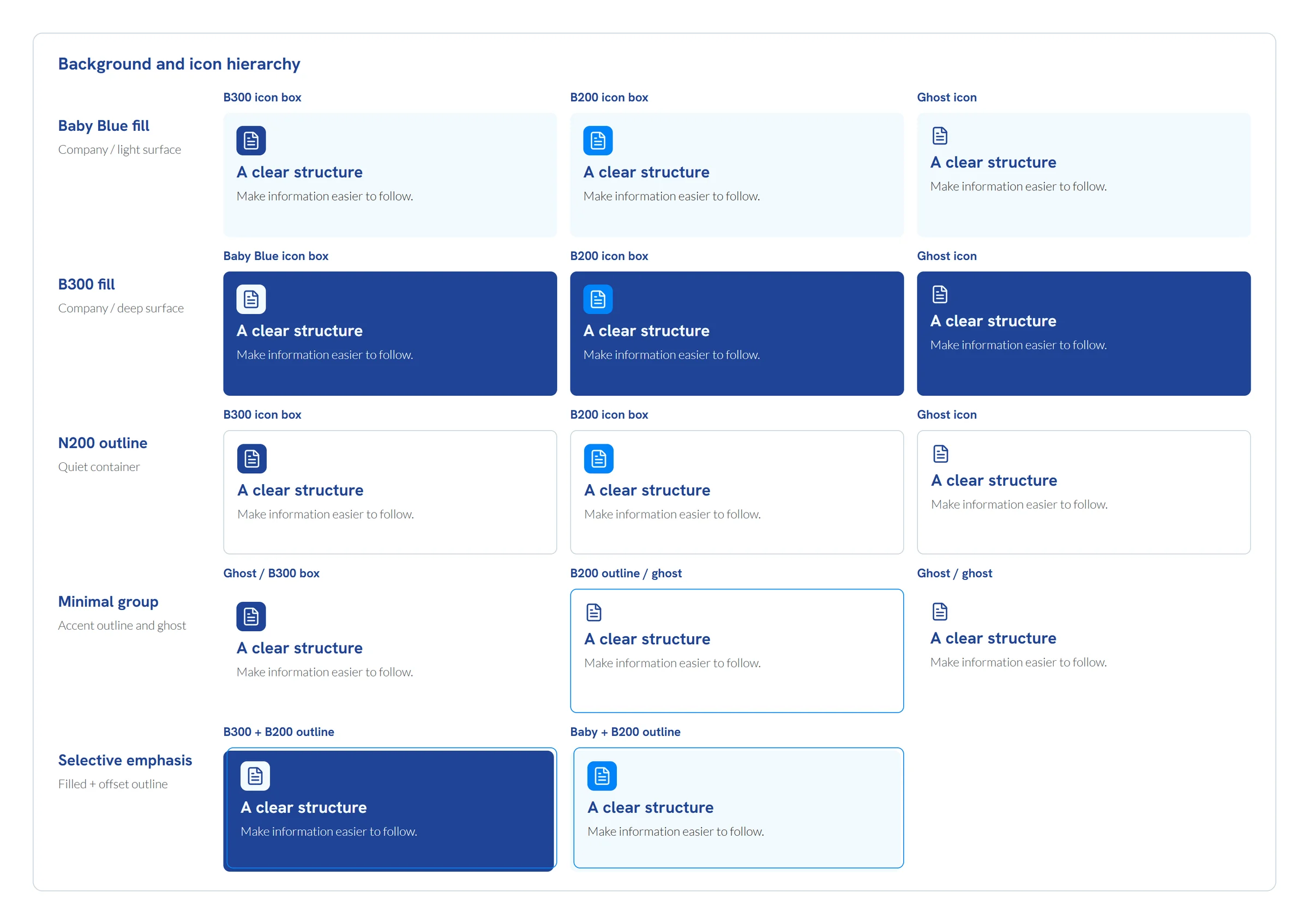The image size is (1309, 924).
Task: Click 'A clear structure' title in B300 + B200 outline card
Action: [304, 807]
